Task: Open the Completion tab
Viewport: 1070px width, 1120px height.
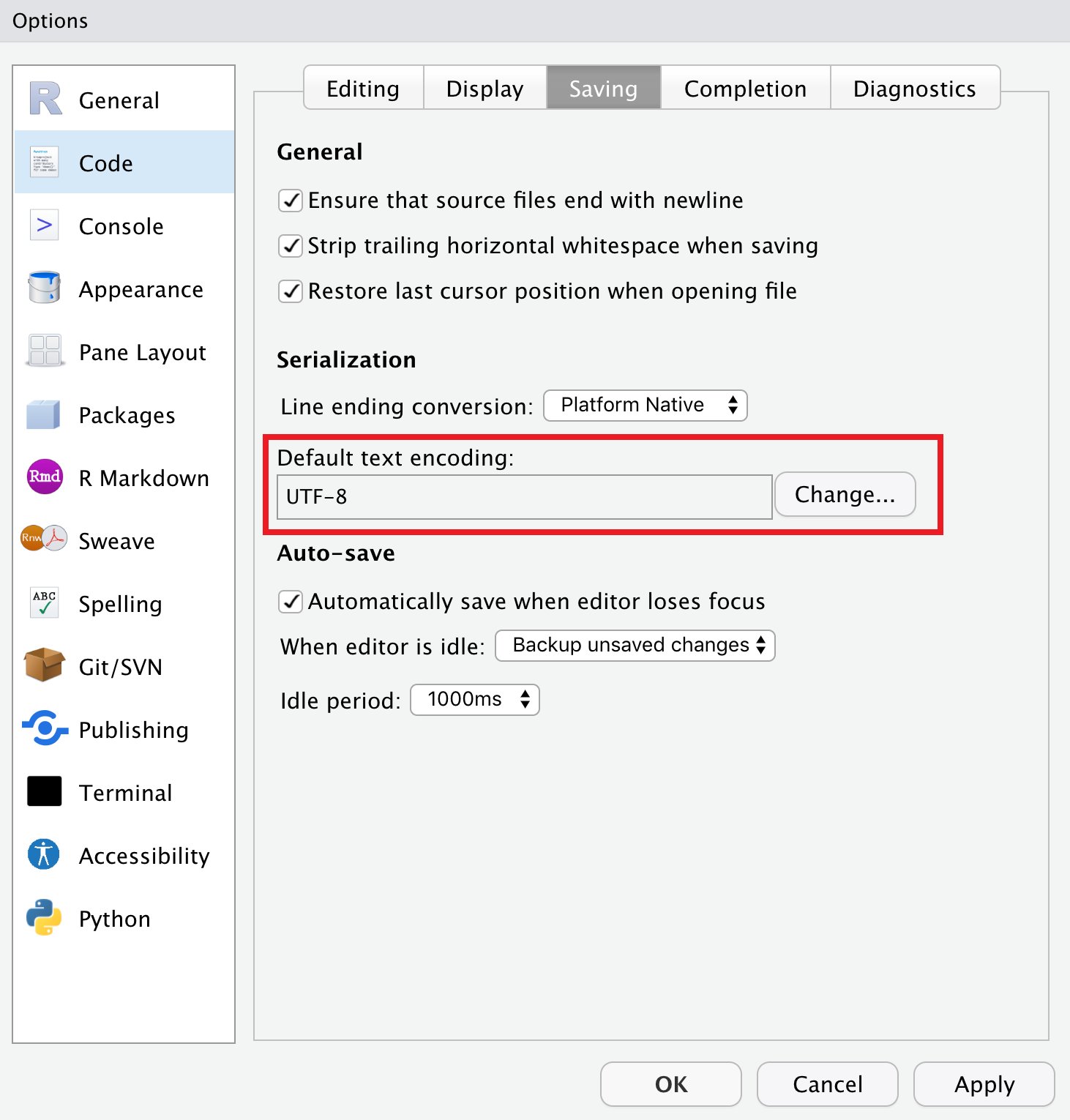Action: [x=745, y=89]
